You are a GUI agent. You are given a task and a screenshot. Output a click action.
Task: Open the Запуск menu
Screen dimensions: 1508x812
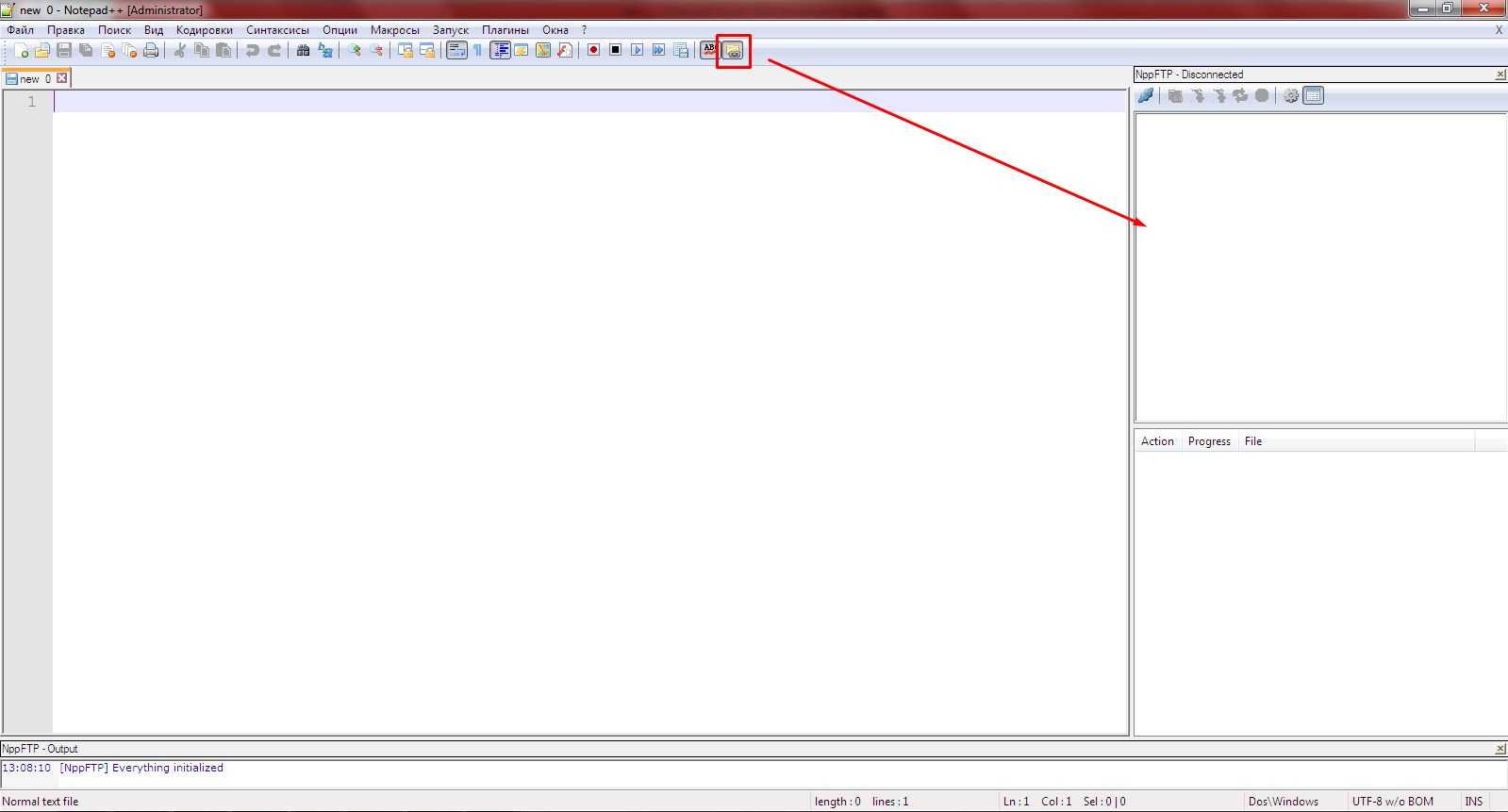(451, 30)
